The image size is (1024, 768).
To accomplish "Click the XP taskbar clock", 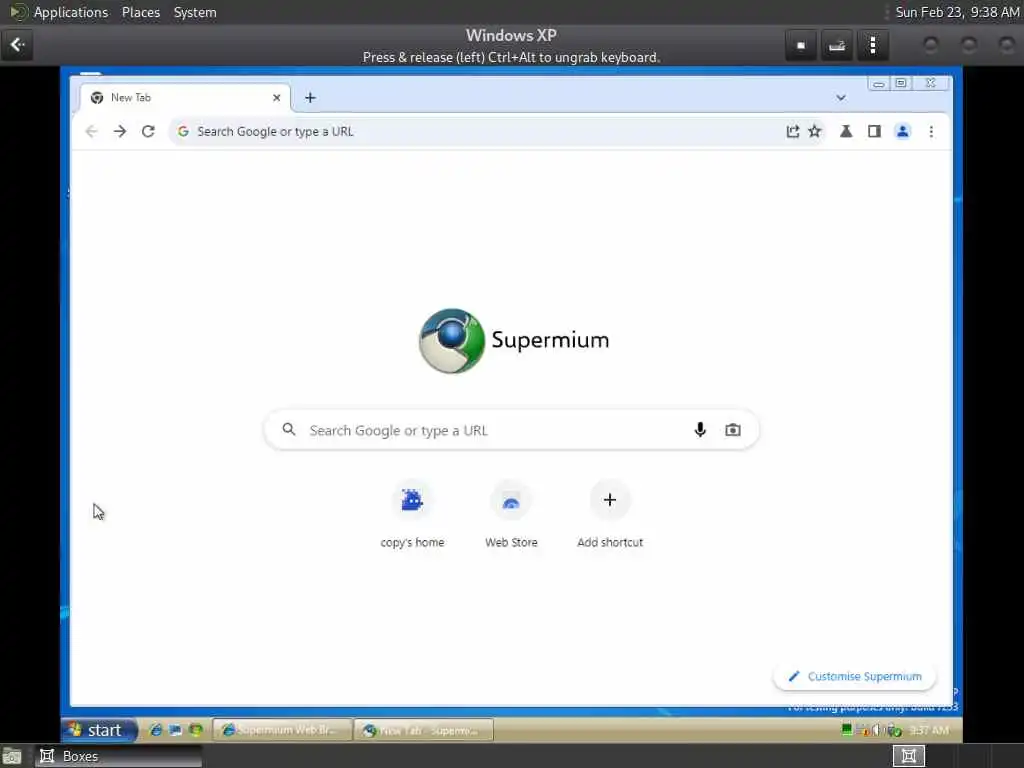I will pos(929,729).
